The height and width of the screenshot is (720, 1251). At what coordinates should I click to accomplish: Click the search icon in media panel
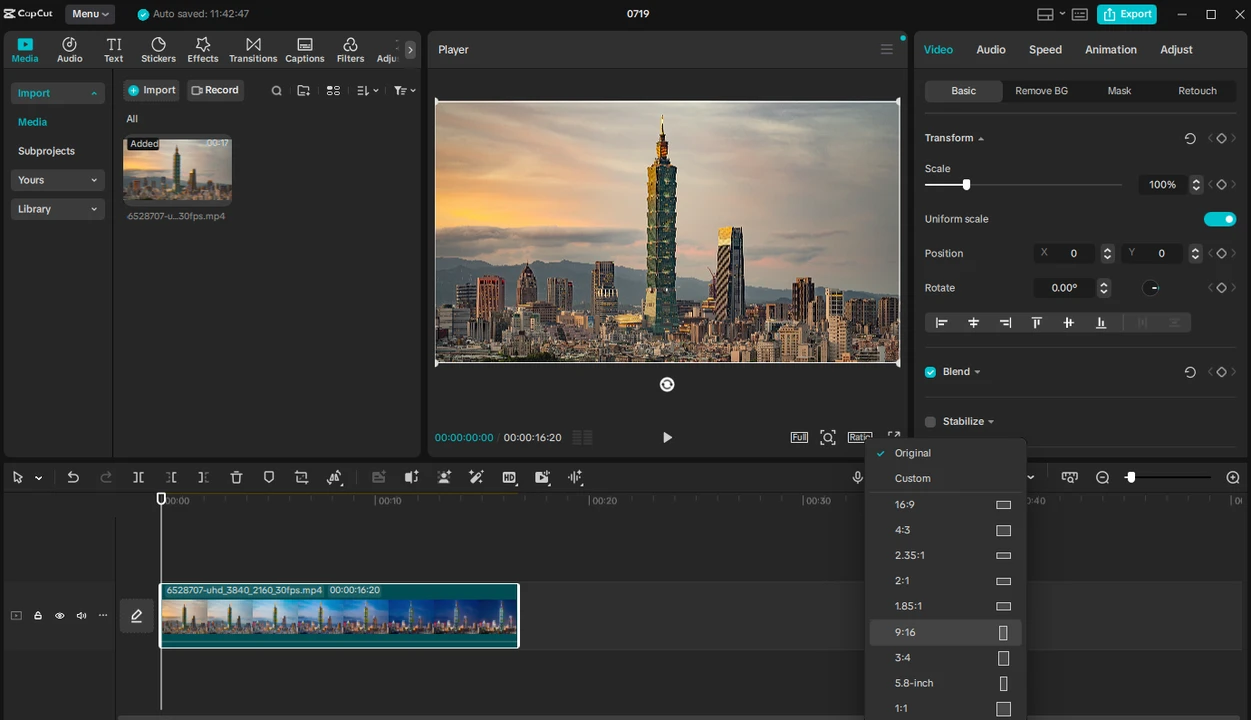[x=277, y=91]
